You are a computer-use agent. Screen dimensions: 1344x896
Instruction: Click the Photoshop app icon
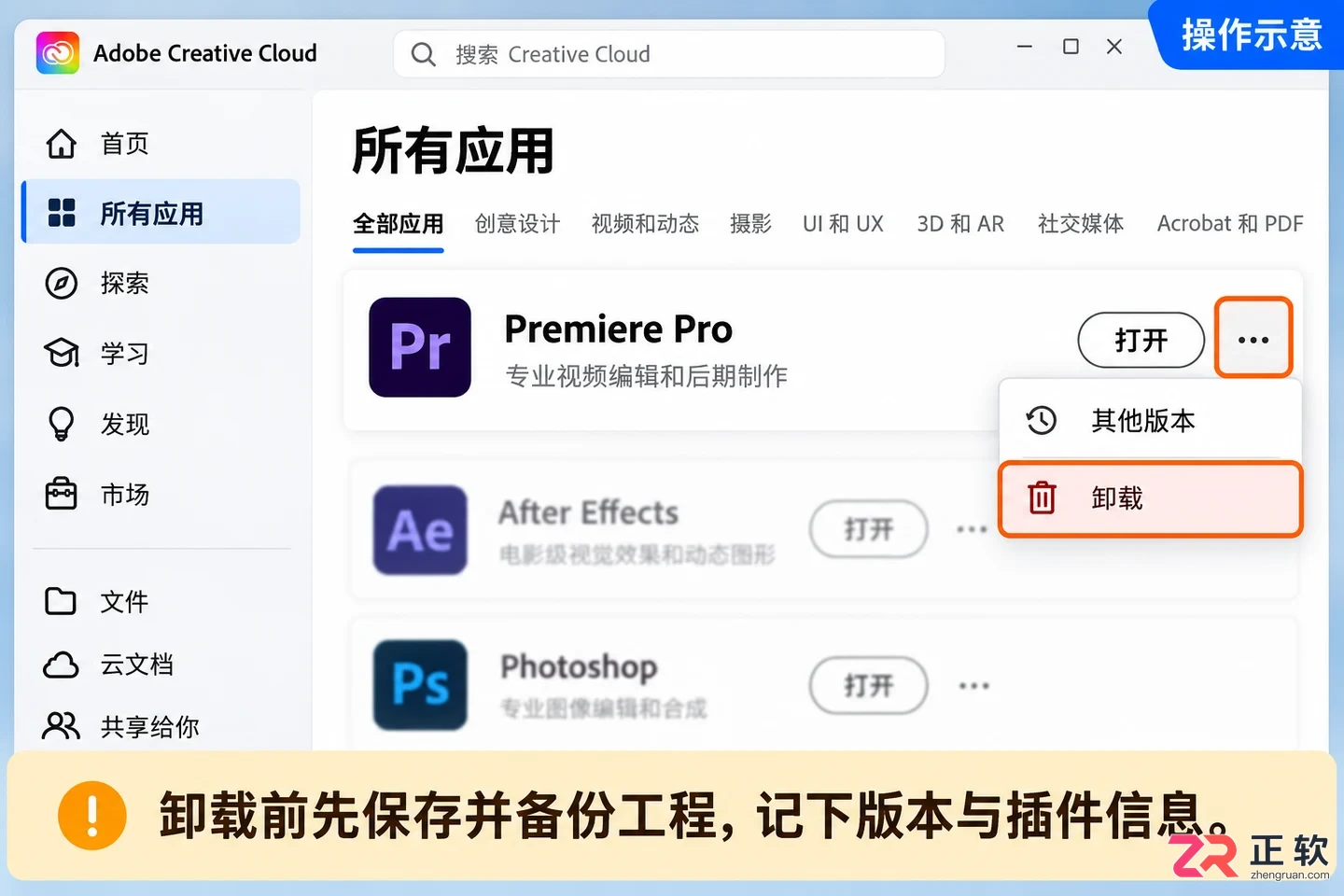coord(420,685)
